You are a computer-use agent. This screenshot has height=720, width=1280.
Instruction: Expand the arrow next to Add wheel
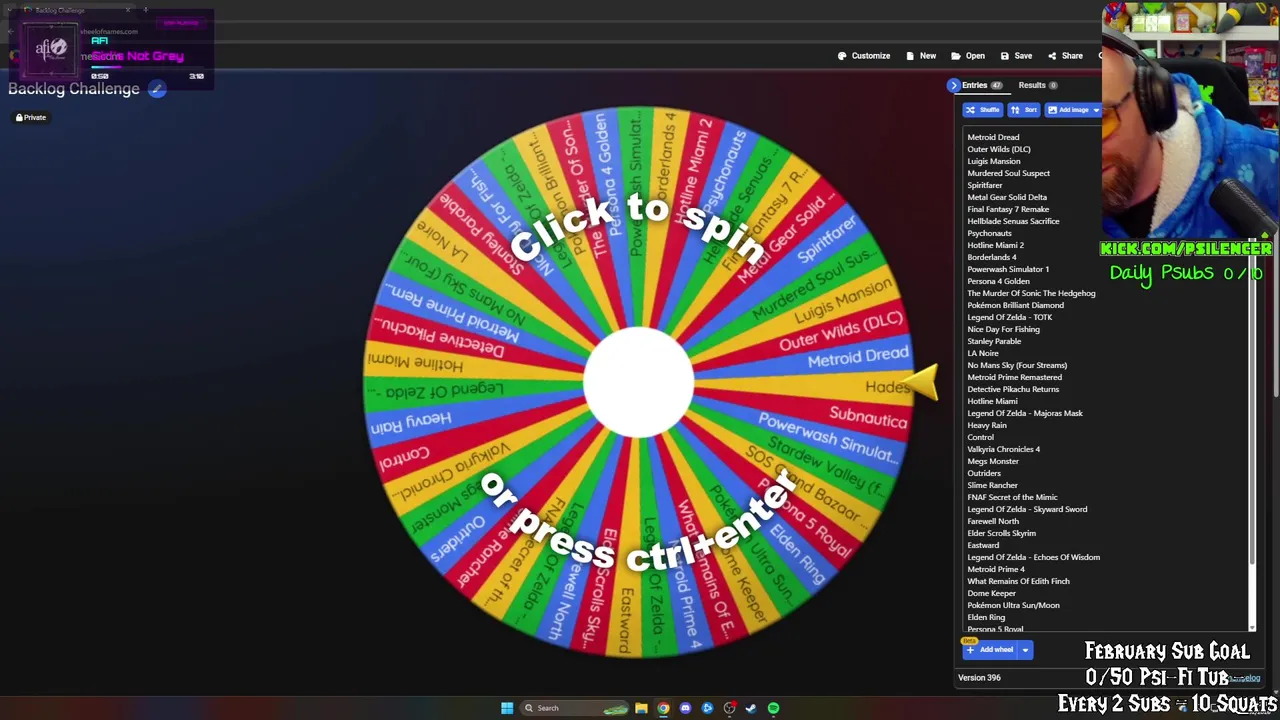point(1025,650)
